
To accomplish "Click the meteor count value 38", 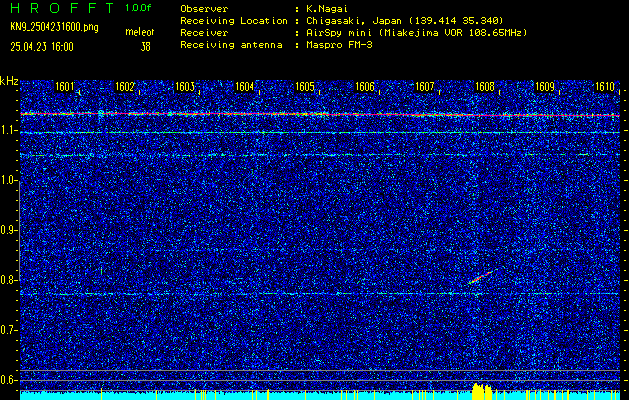I will (145, 47).
